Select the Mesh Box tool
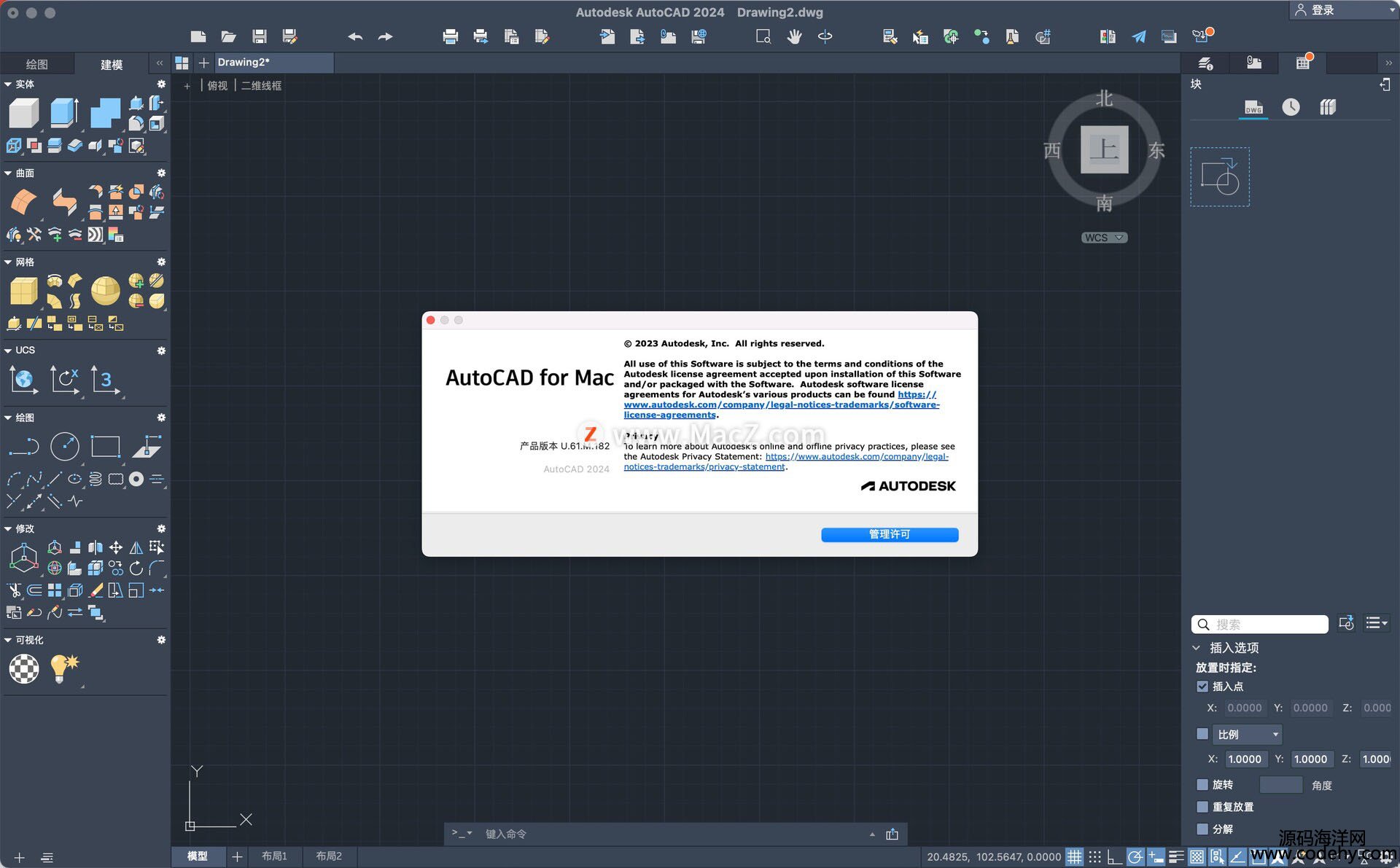 (x=23, y=292)
